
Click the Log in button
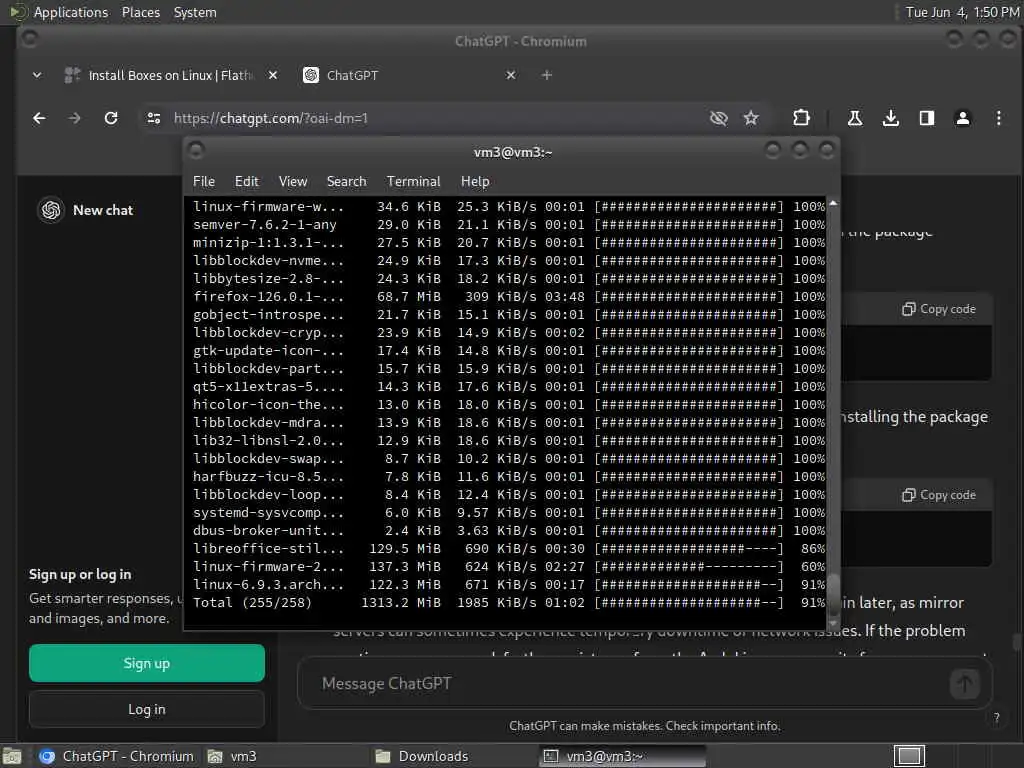click(147, 709)
